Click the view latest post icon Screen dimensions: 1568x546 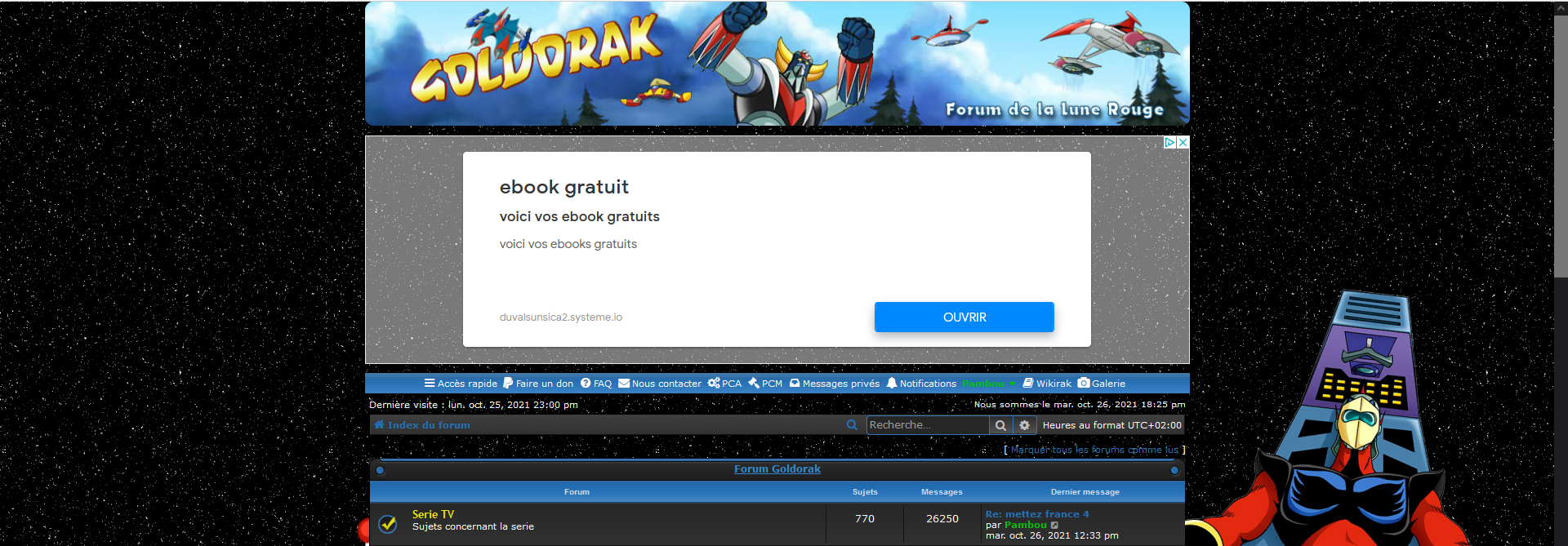pyautogui.click(x=1054, y=526)
